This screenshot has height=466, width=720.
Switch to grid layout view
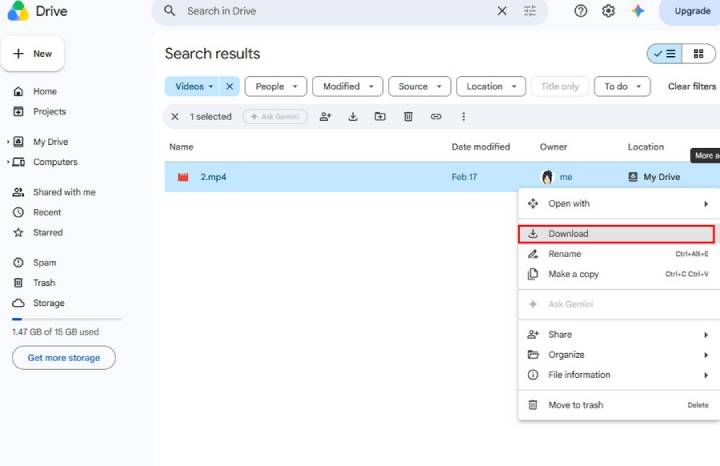pyautogui.click(x=698, y=54)
